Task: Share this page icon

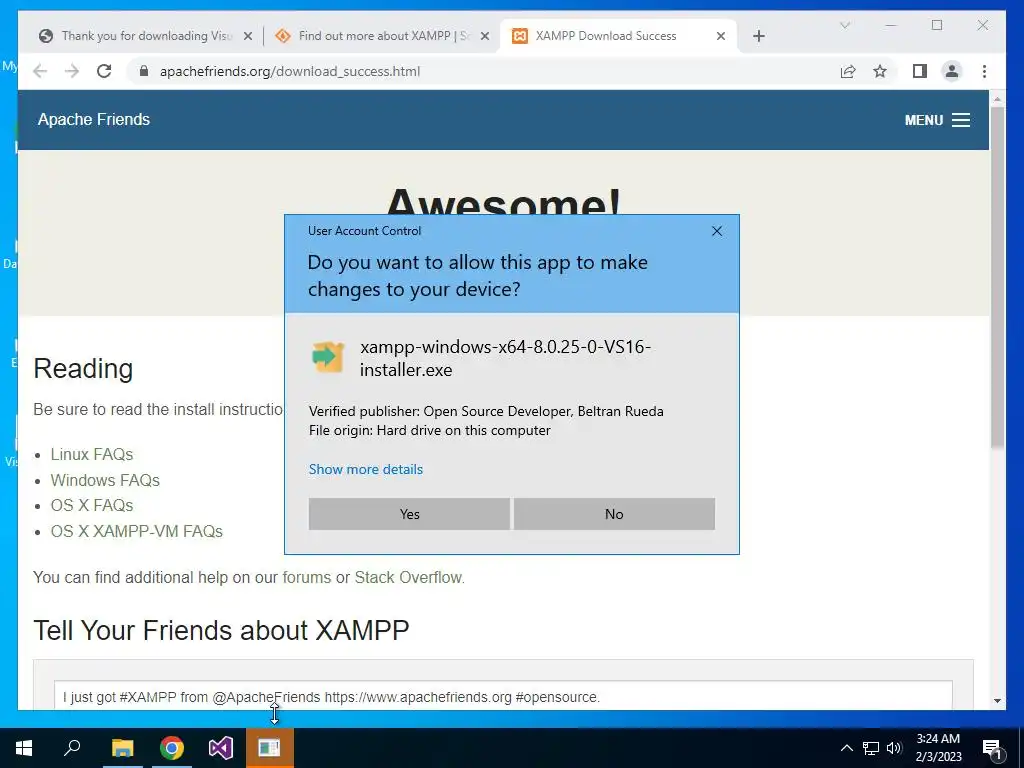Action: (848, 71)
